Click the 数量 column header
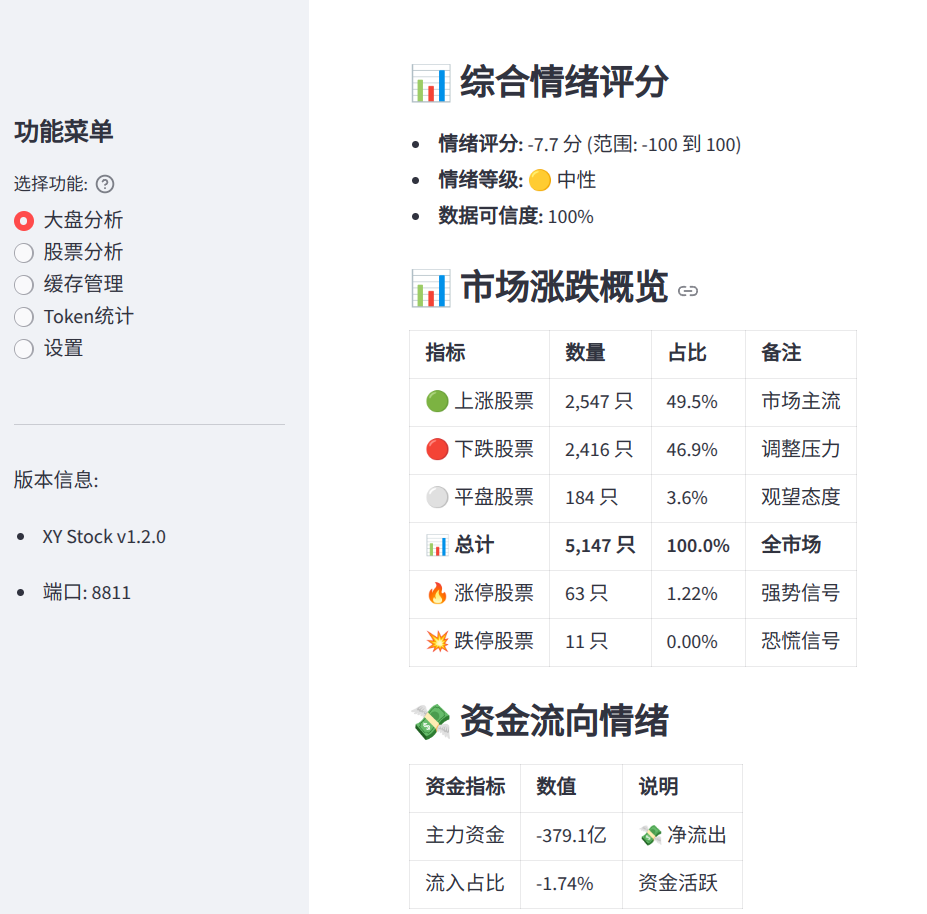 pos(585,353)
